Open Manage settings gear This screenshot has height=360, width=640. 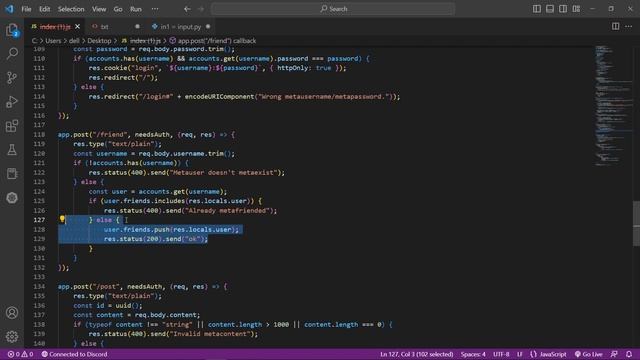(12, 337)
